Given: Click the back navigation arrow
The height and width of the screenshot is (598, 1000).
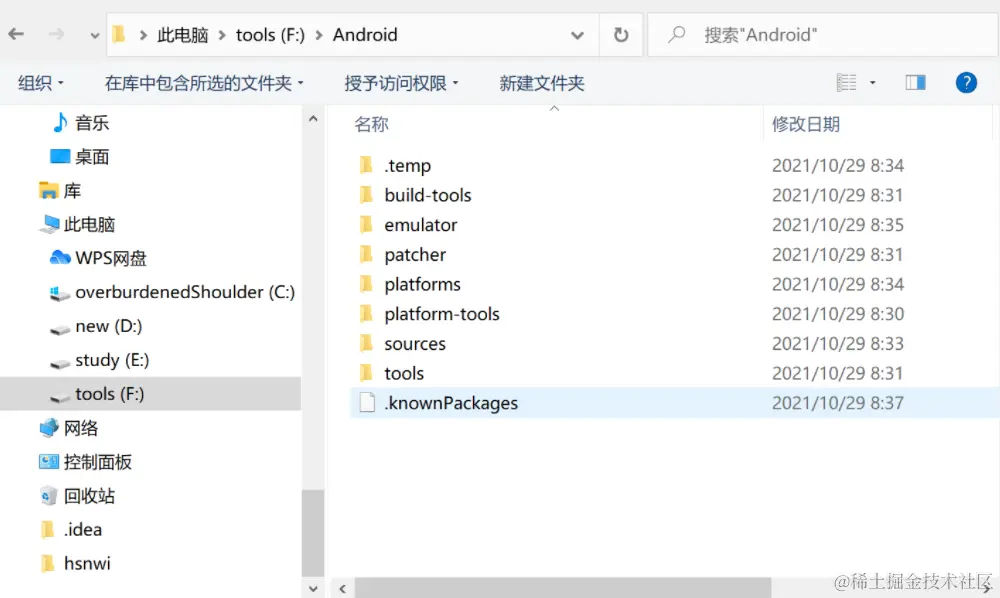Looking at the screenshot, I should pos(16,34).
